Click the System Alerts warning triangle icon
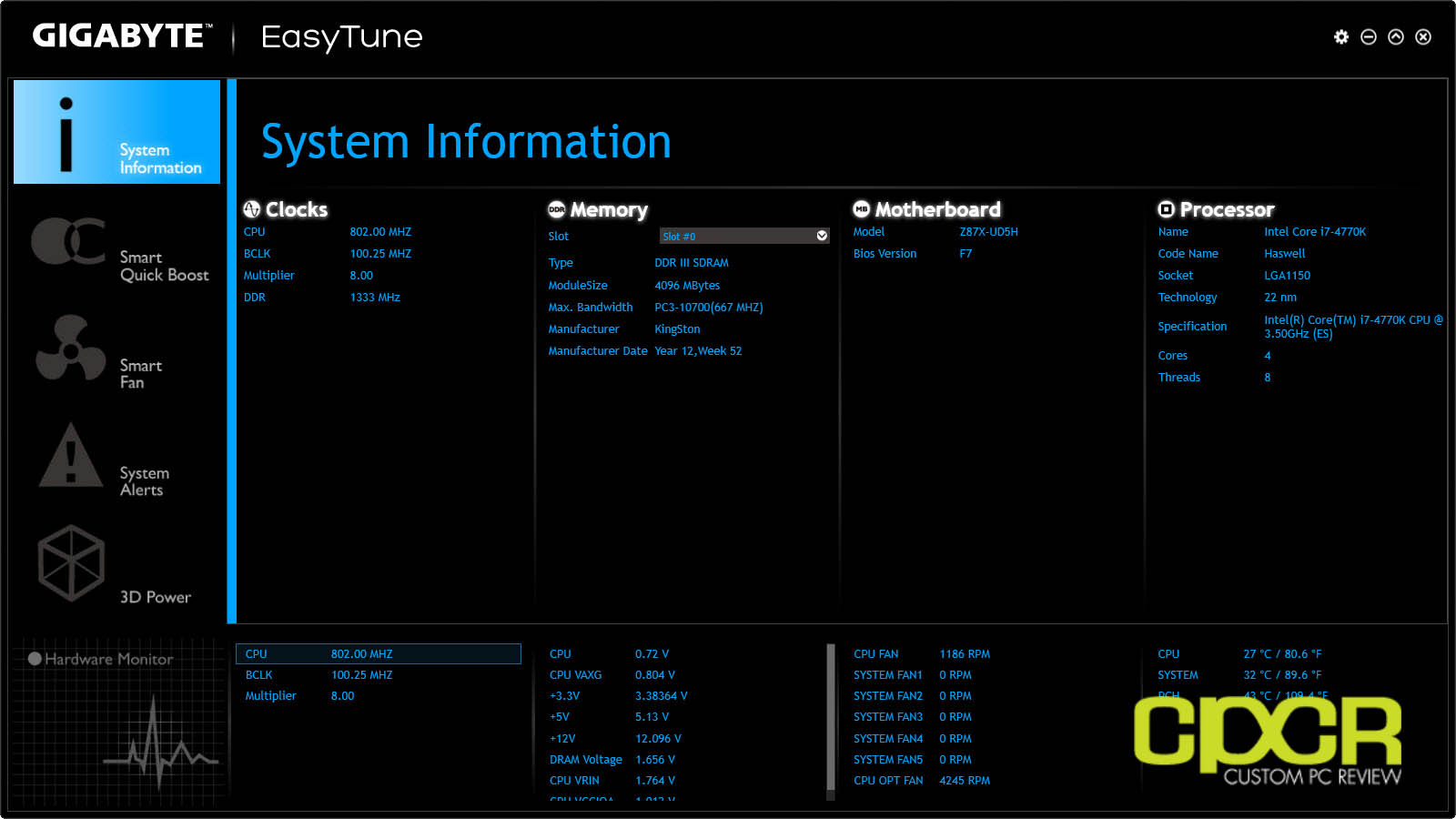The width and height of the screenshot is (1456, 819). coord(70,455)
